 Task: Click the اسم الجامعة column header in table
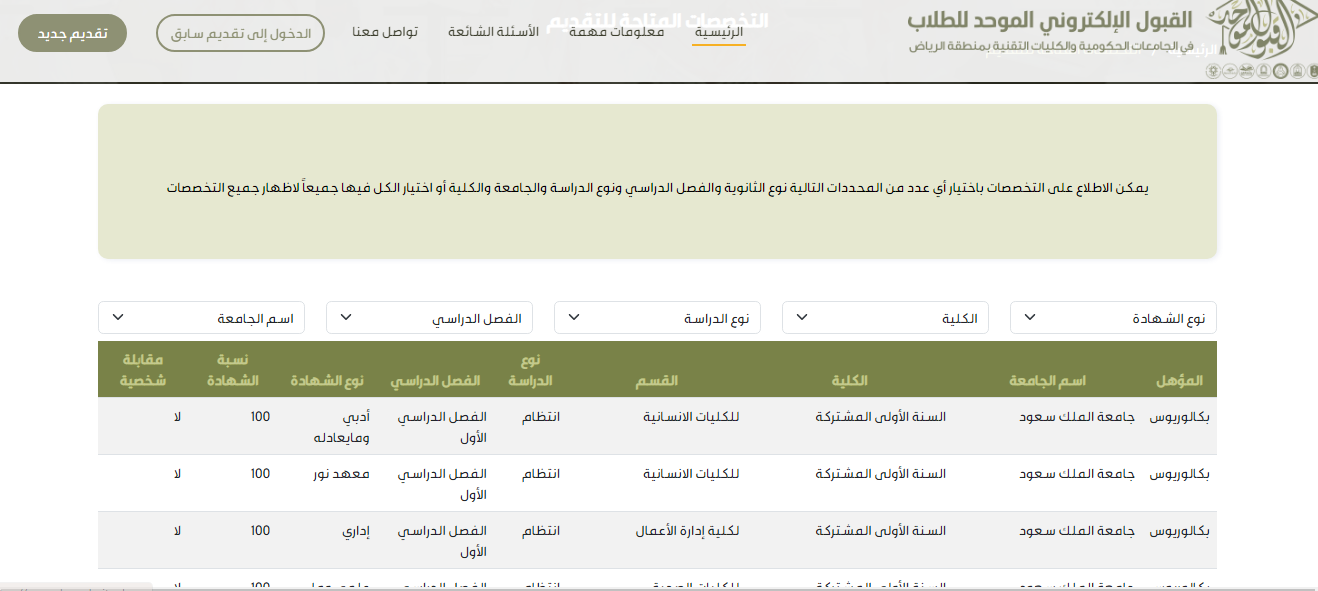point(1047,381)
